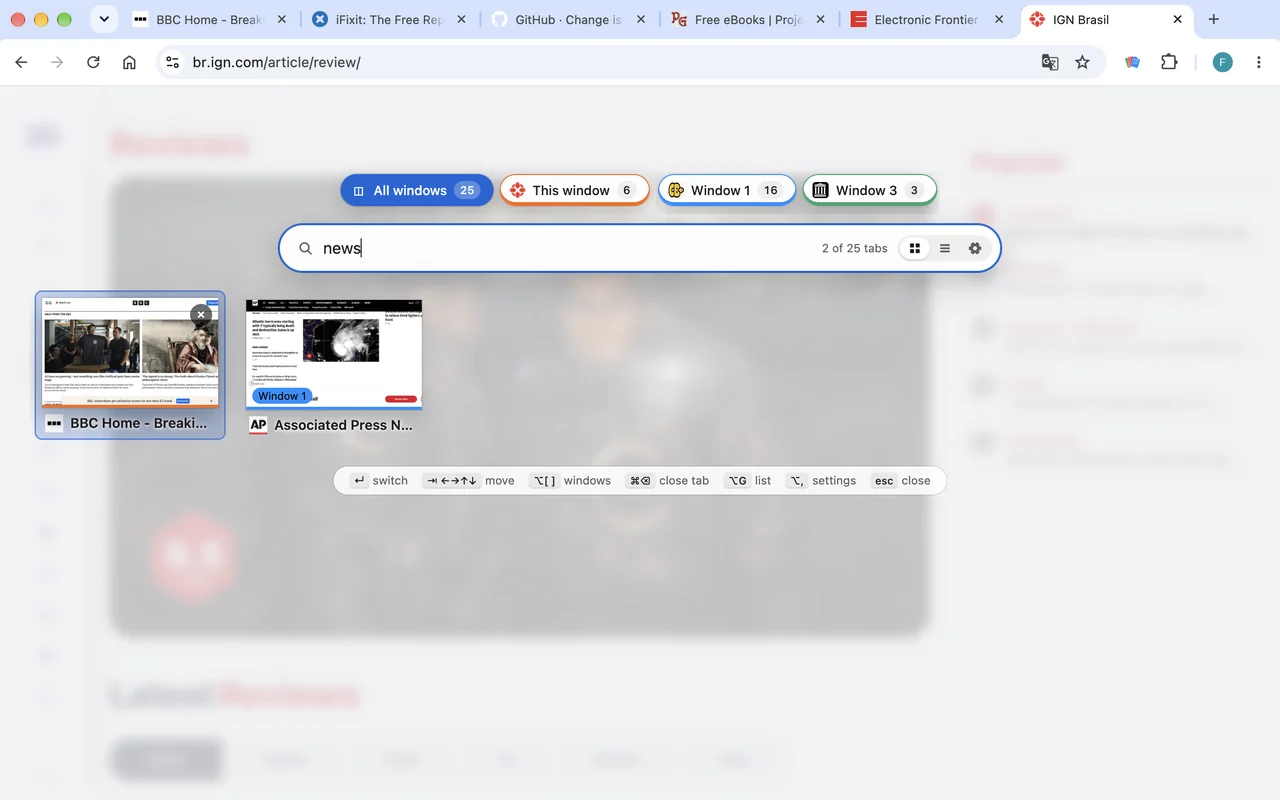1280x800 pixels.
Task: Close the GitHub browser tab
Action: pos(641,19)
